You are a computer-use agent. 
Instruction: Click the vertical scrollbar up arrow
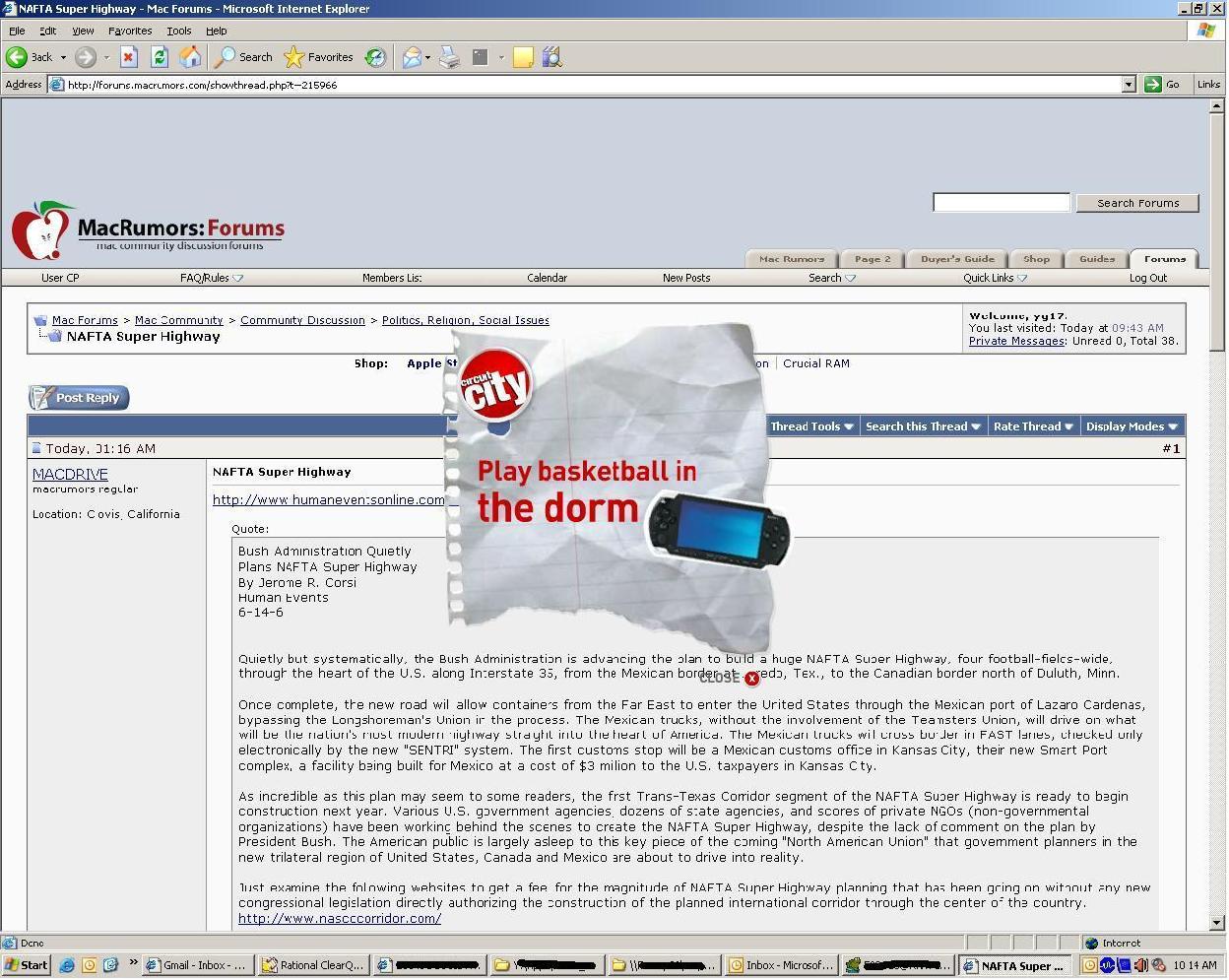point(1218,105)
